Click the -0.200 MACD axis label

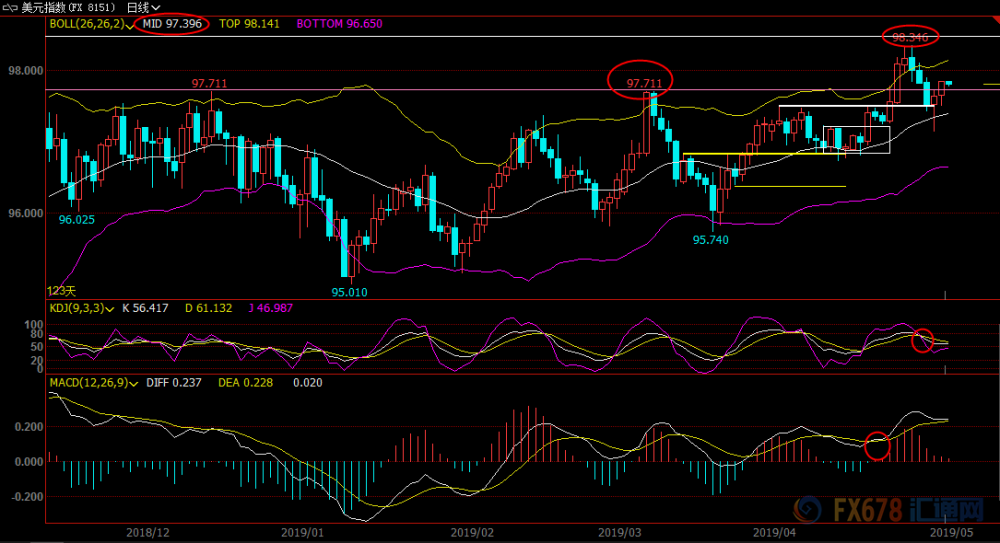point(26,497)
